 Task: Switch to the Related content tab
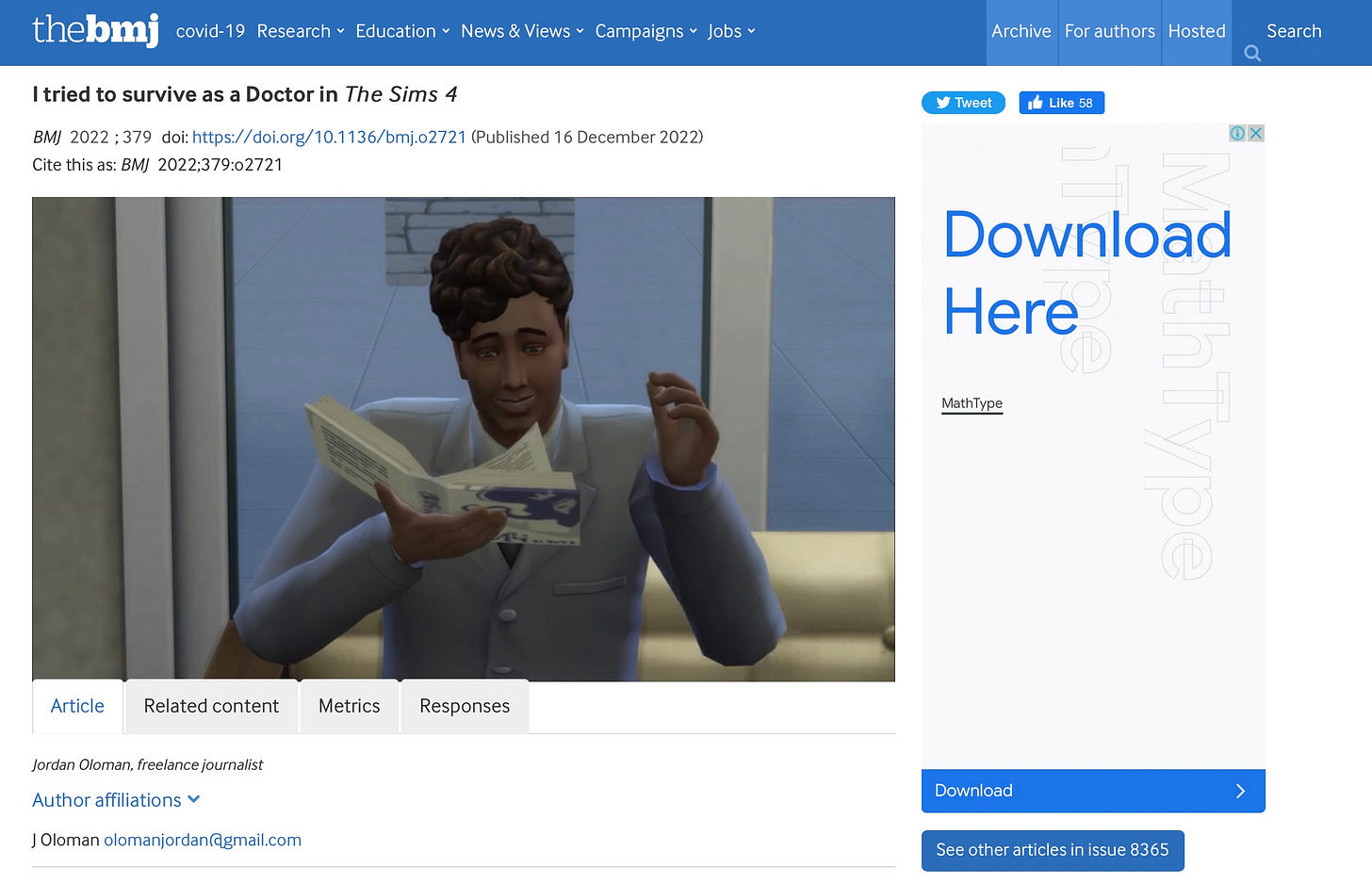click(211, 706)
